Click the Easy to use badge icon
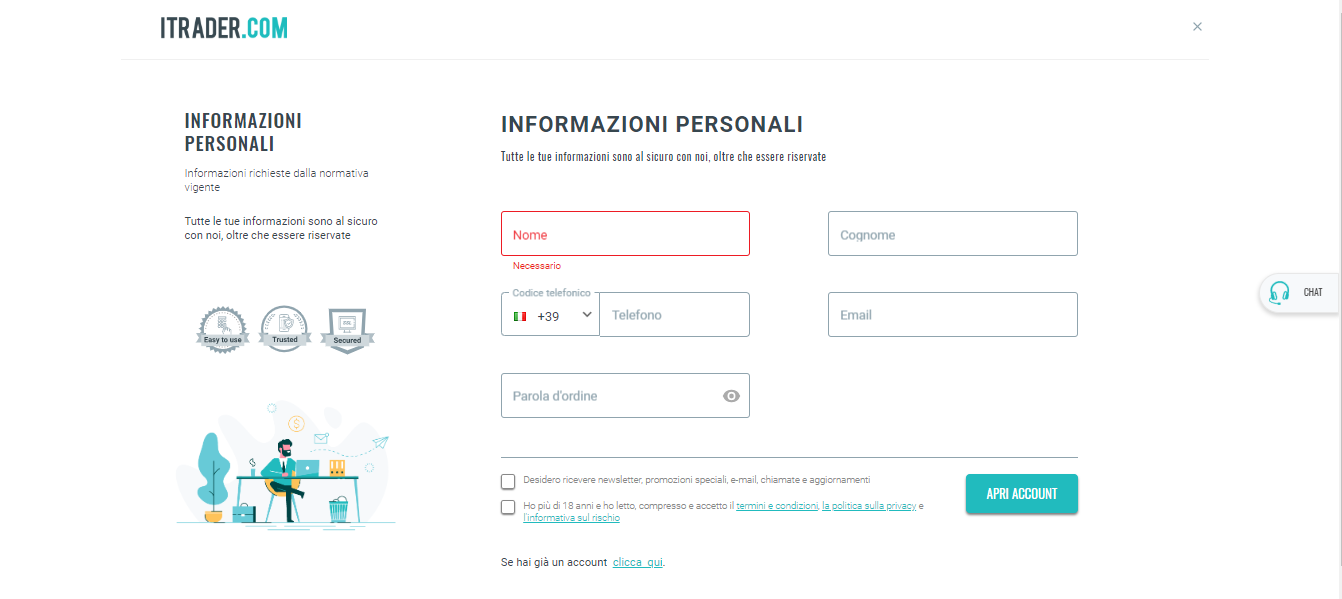1342x599 pixels. tap(221, 328)
